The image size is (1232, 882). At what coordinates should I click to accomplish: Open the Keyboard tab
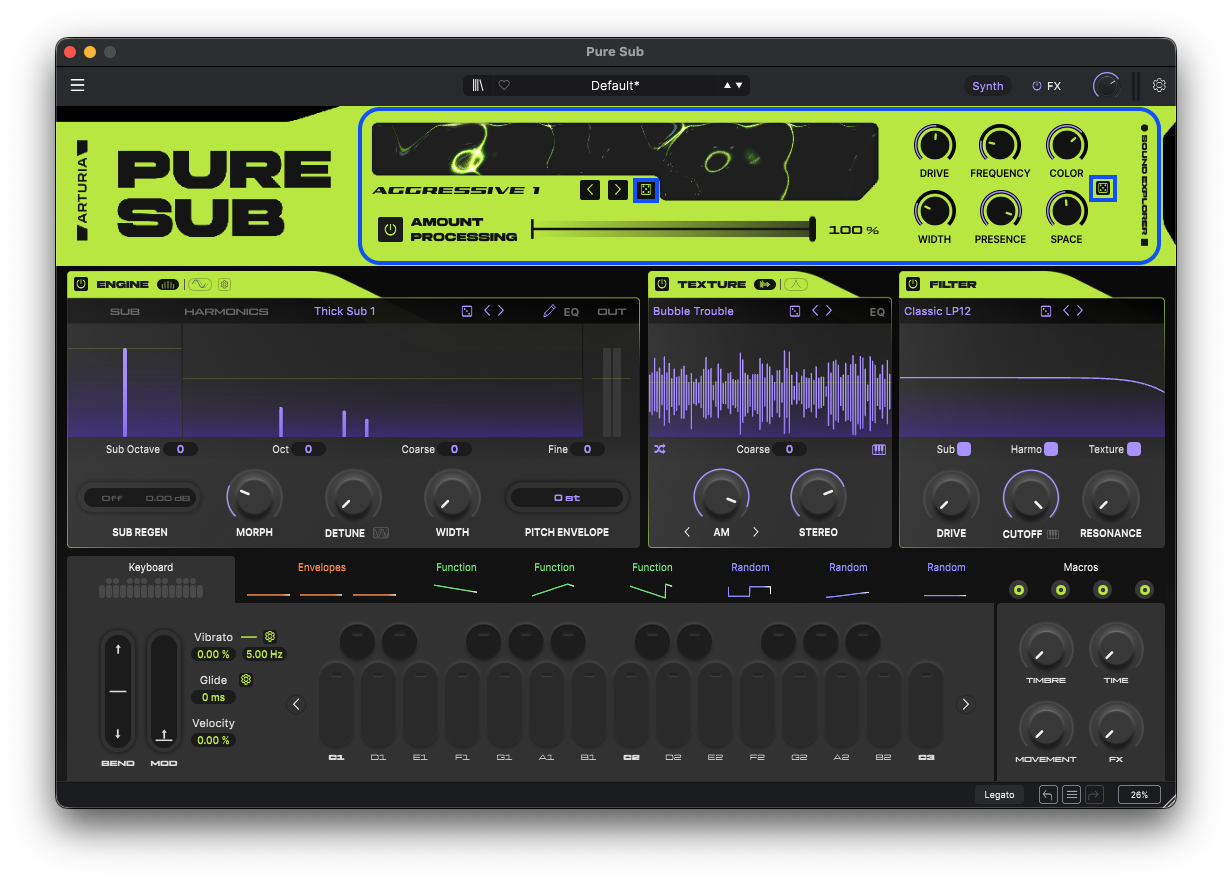point(151,579)
